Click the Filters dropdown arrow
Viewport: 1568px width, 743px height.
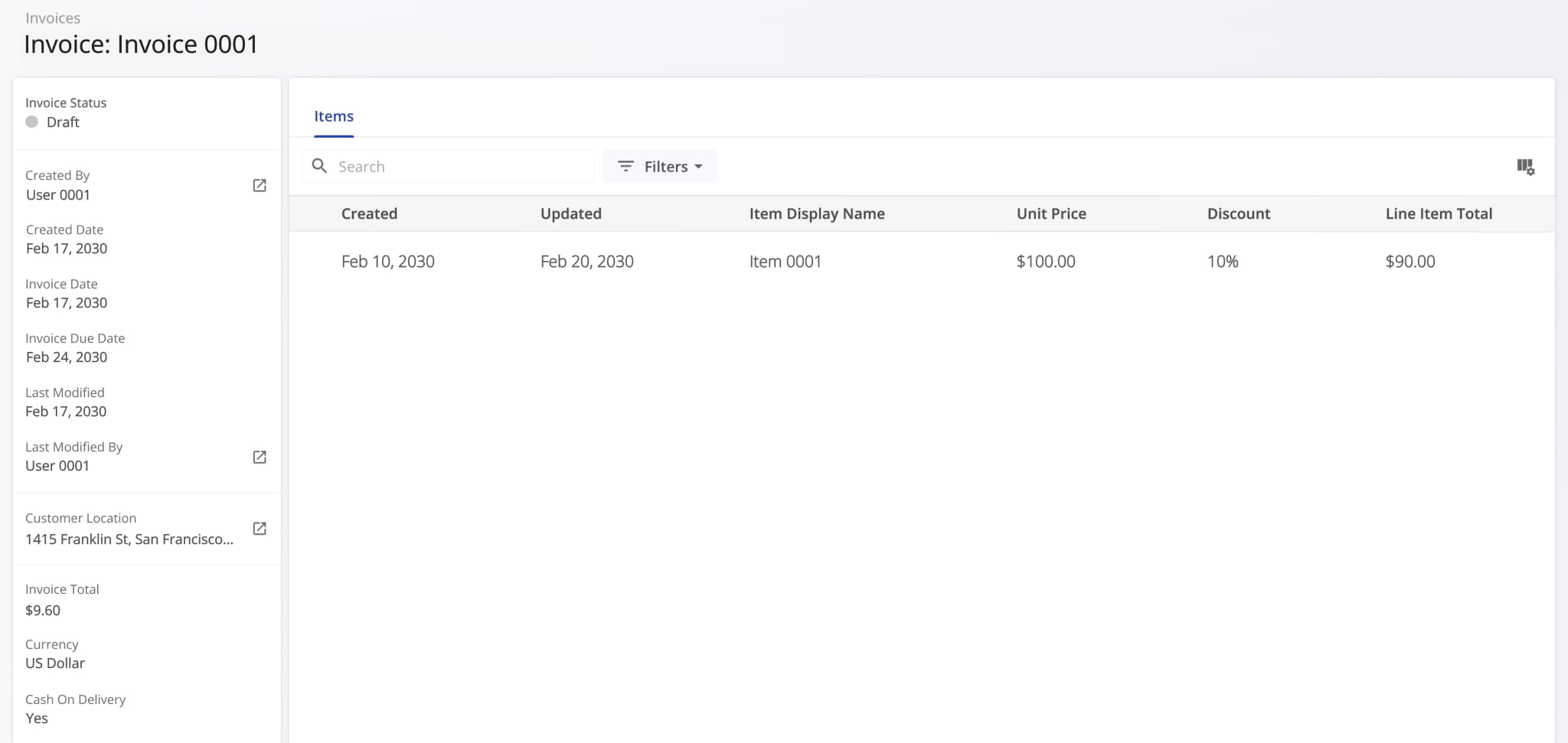pyautogui.click(x=699, y=166)
